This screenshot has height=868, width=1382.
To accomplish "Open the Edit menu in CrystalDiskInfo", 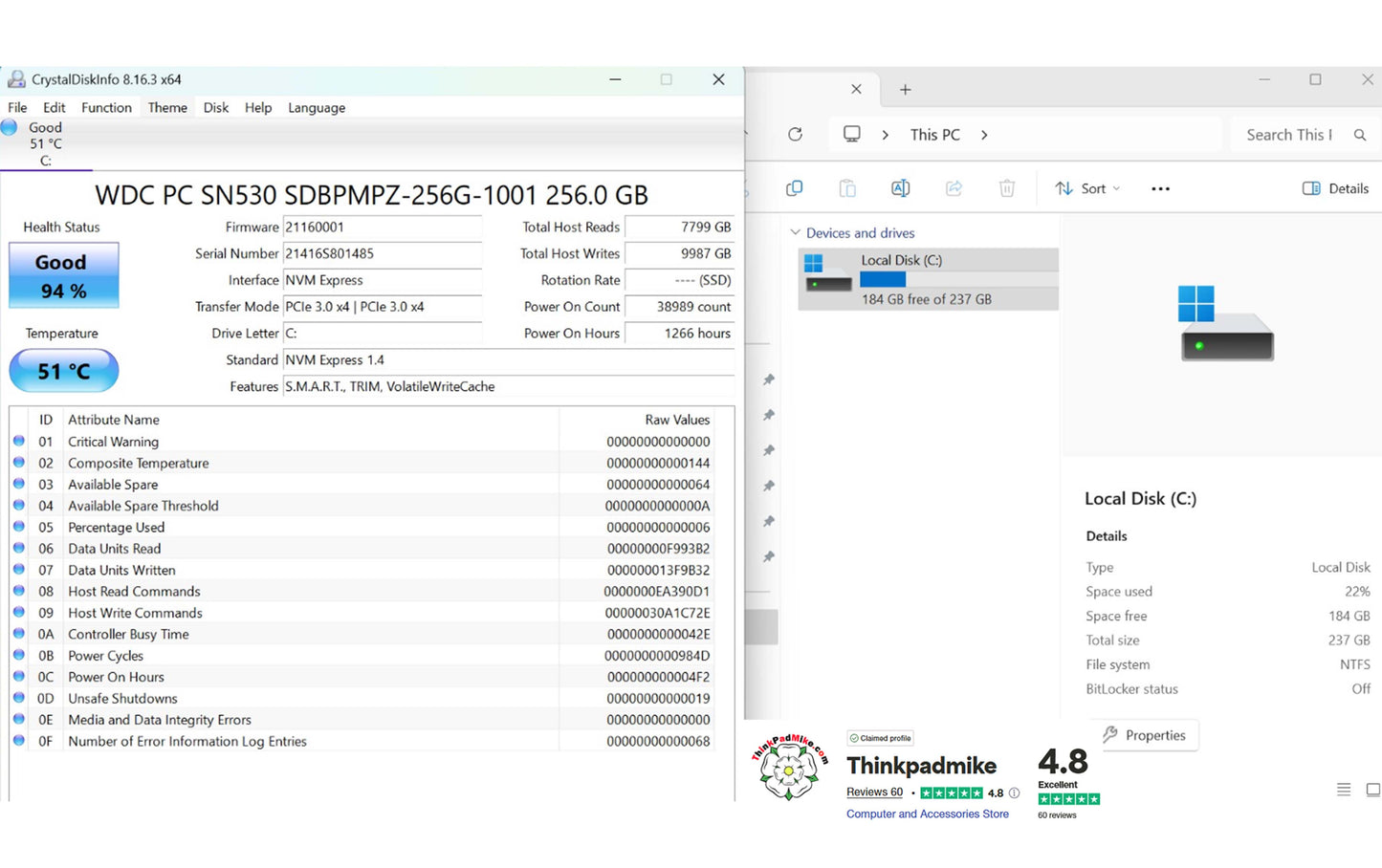I will click(x=55, y=107).
